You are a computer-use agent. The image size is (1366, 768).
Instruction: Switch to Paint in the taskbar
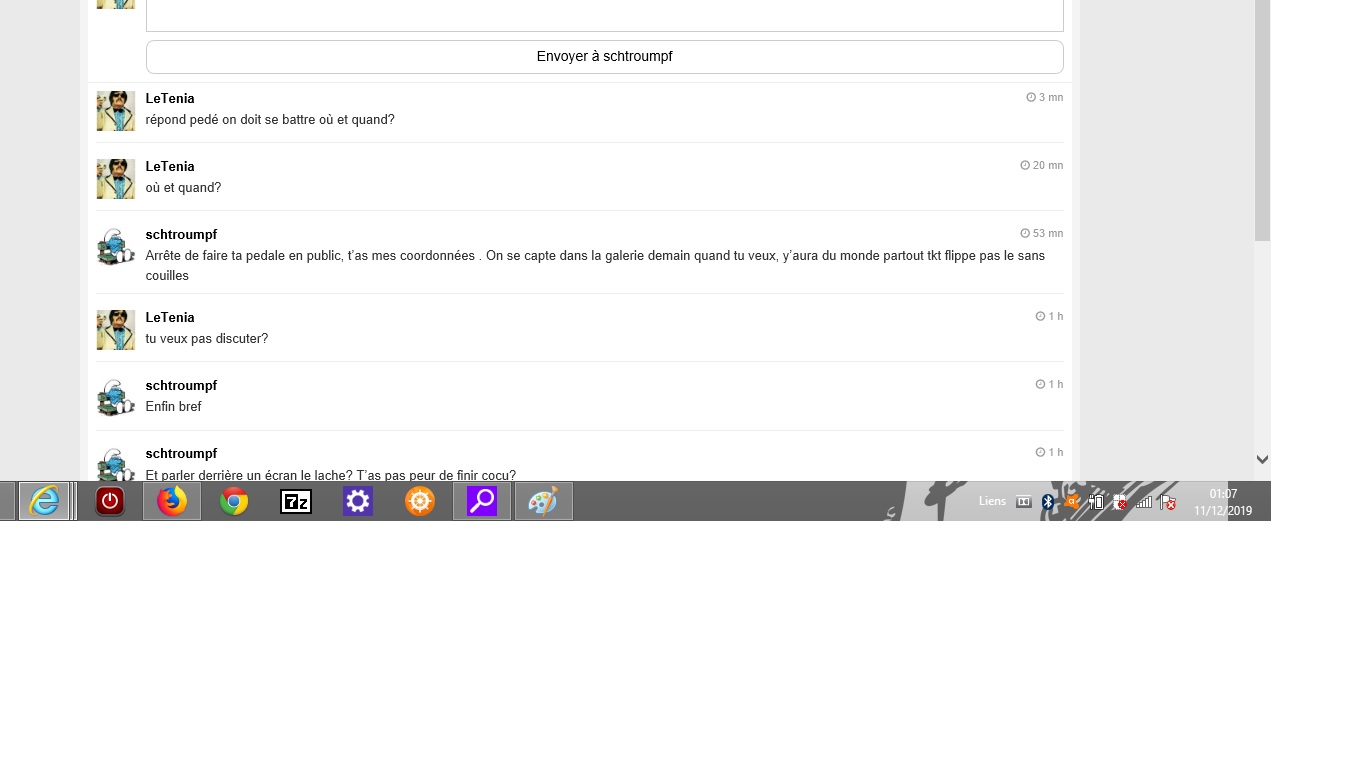click(x=543, y=501)
